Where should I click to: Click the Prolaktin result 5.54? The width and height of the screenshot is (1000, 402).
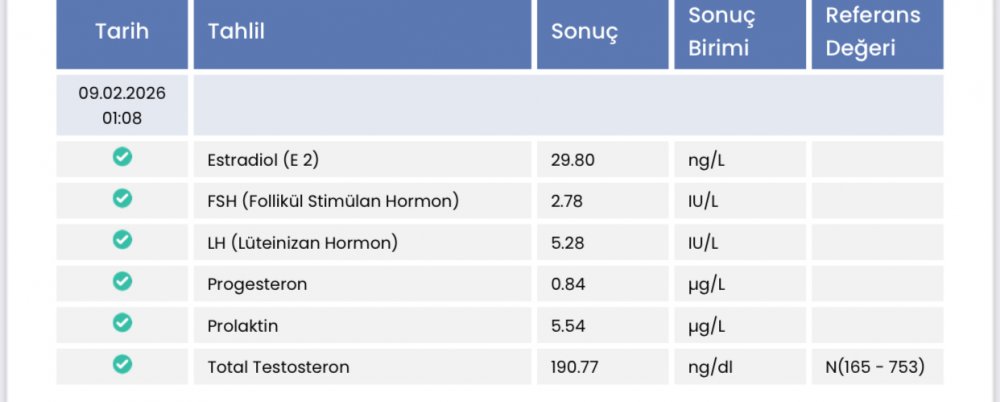coord(568,326)
